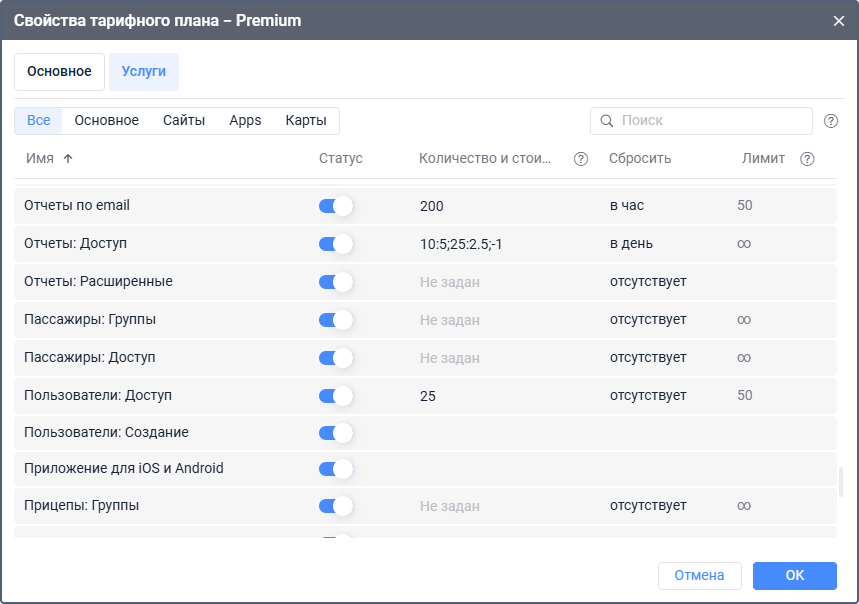Click the services list vertical scrollbar

pos(840,481)
